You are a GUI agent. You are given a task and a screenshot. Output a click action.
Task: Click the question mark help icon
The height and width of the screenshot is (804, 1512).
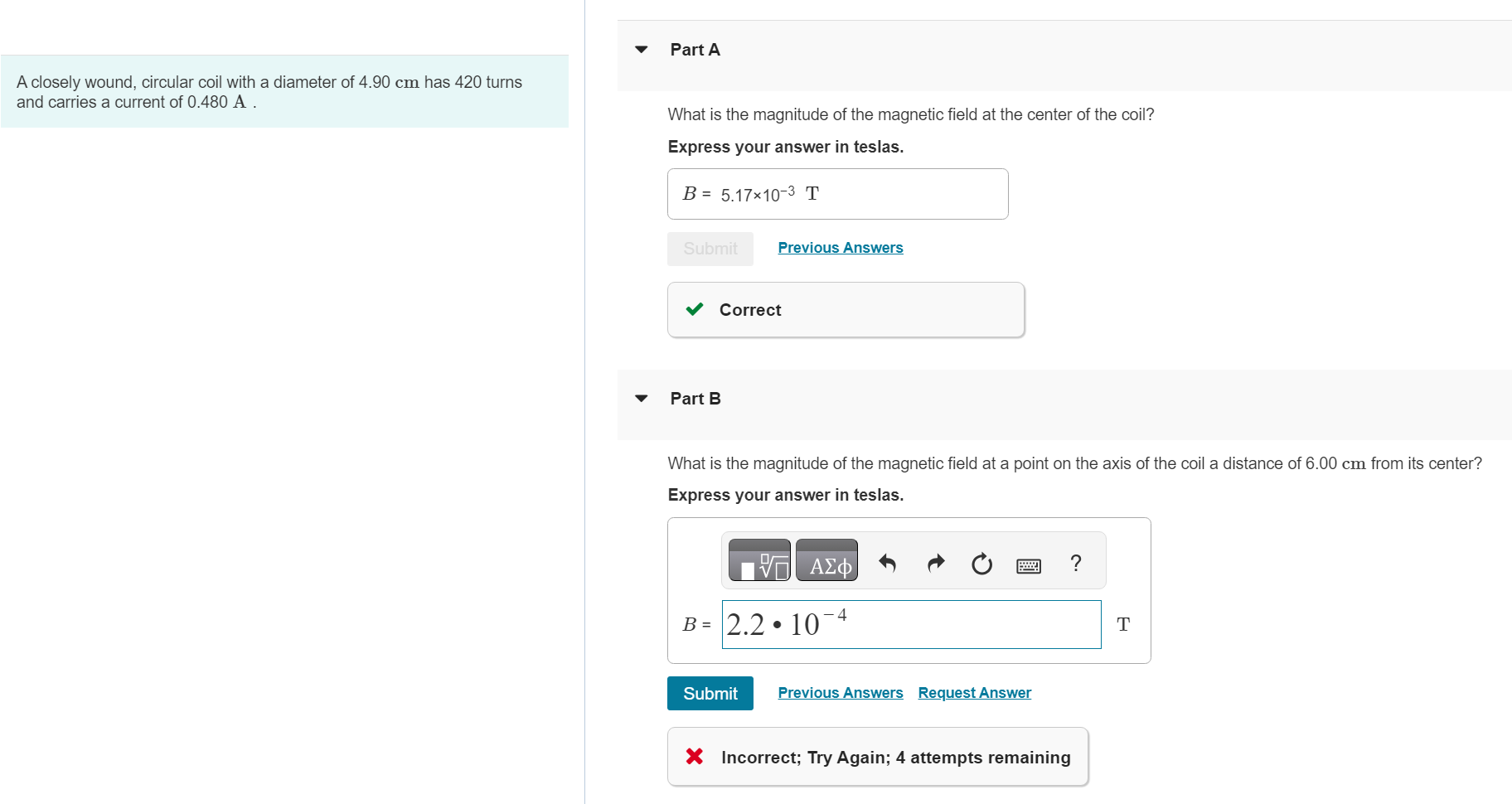[1075, 564]
